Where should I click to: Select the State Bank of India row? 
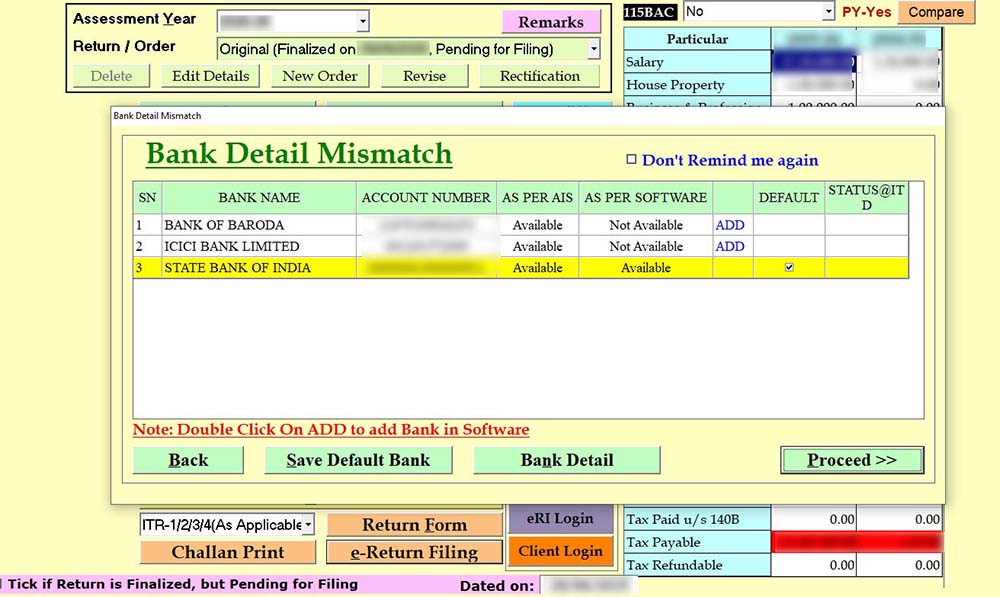pos(260,268)
